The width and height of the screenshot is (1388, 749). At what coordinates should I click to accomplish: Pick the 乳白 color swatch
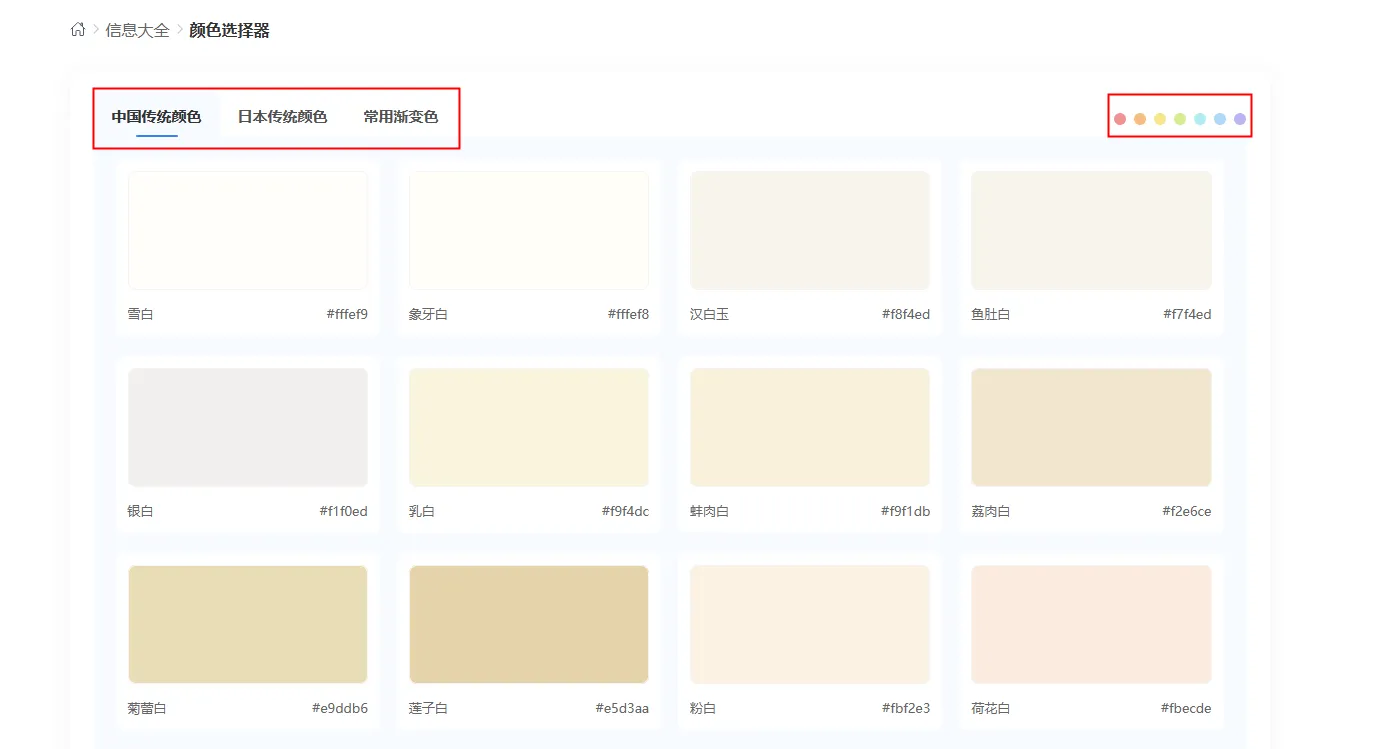(x=529, y=427)
